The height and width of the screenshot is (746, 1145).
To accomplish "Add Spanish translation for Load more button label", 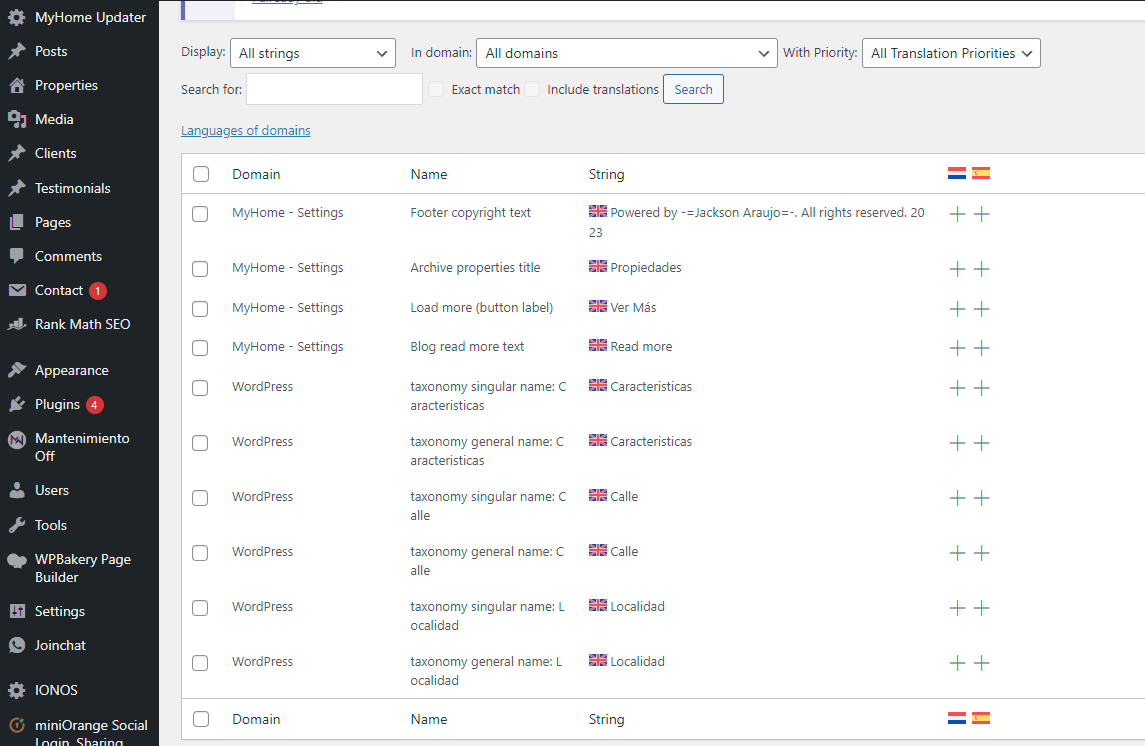I will 981,309.
